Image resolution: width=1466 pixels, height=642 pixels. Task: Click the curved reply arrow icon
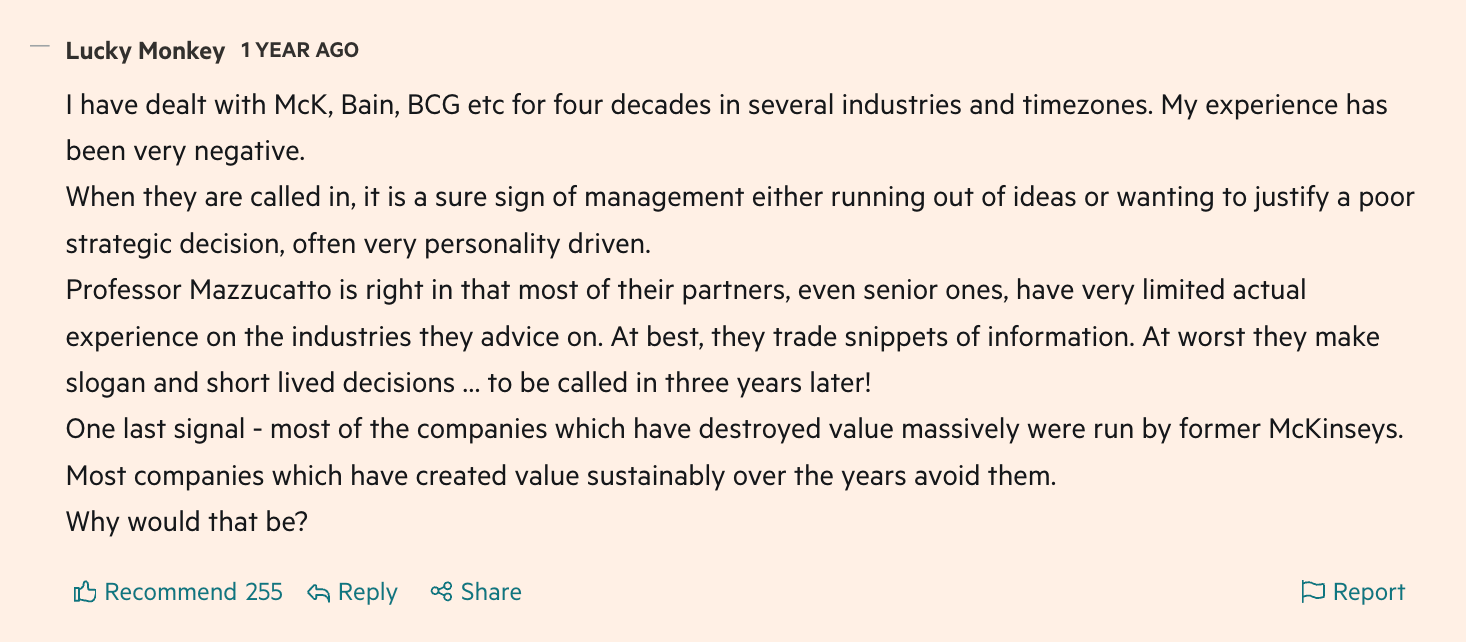click(318, 592)
